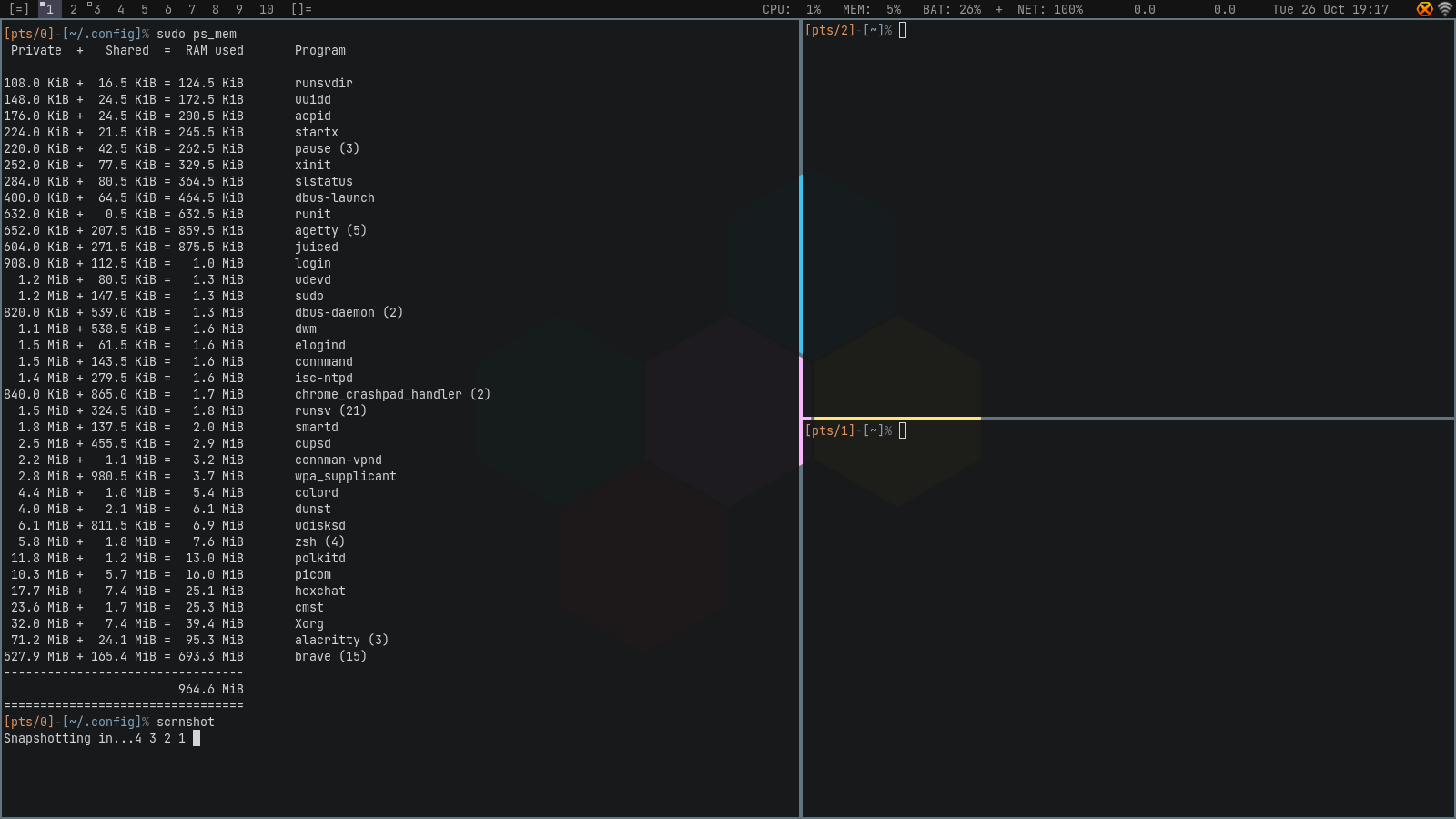Click the 'polkitd' program name
This screenshot has height=819, width=1456.
(x=320, y=559)
